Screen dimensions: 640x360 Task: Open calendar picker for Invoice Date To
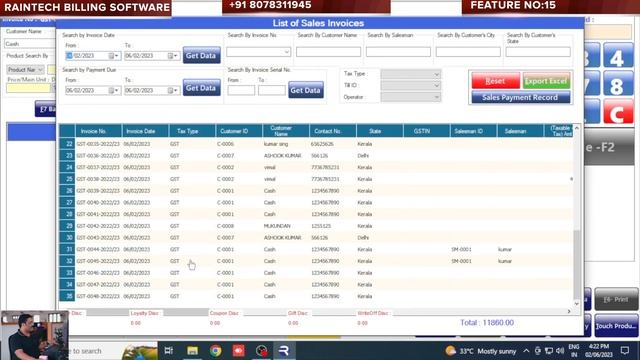pyautogui.click(x=173, y=56)
